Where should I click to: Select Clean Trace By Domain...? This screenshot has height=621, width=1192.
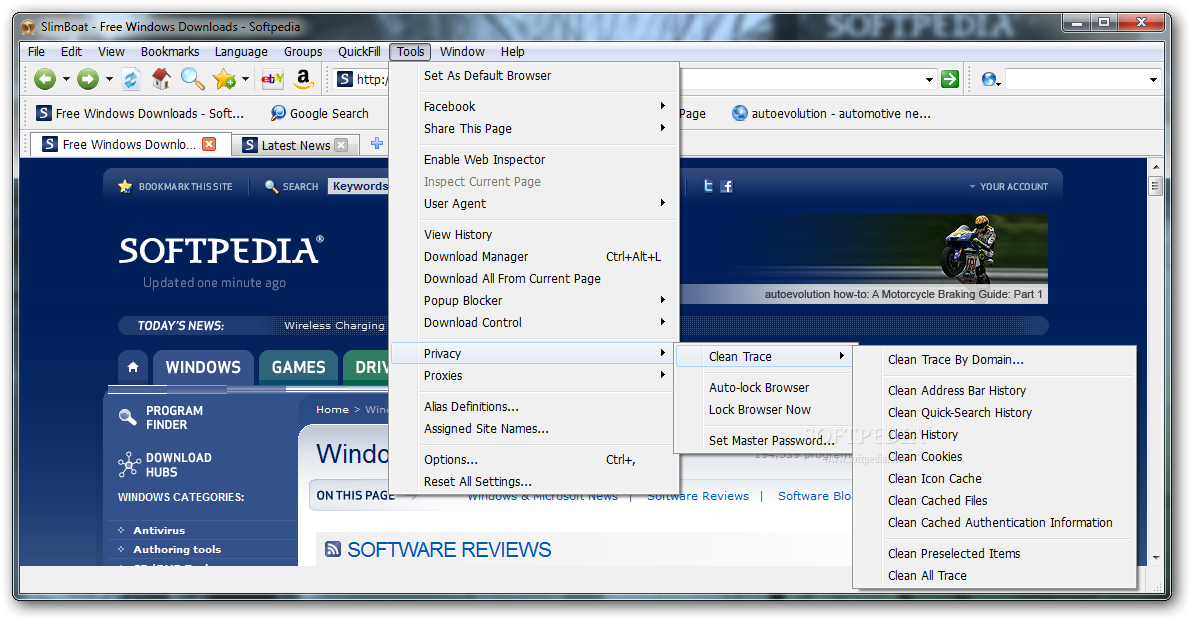[994, 360]
